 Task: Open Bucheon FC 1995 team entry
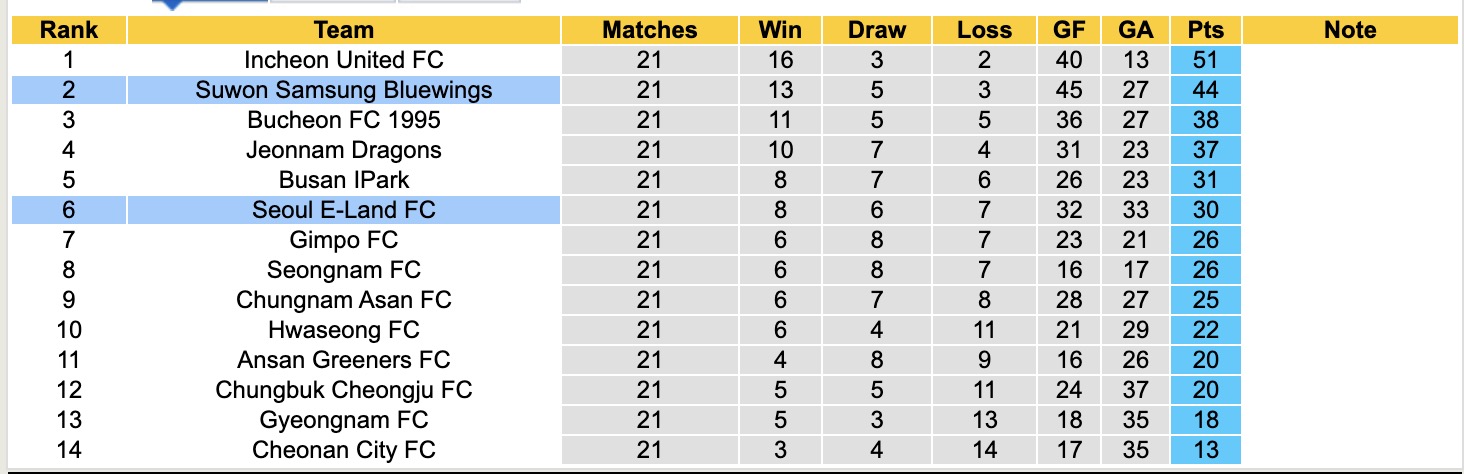[343, 120]
